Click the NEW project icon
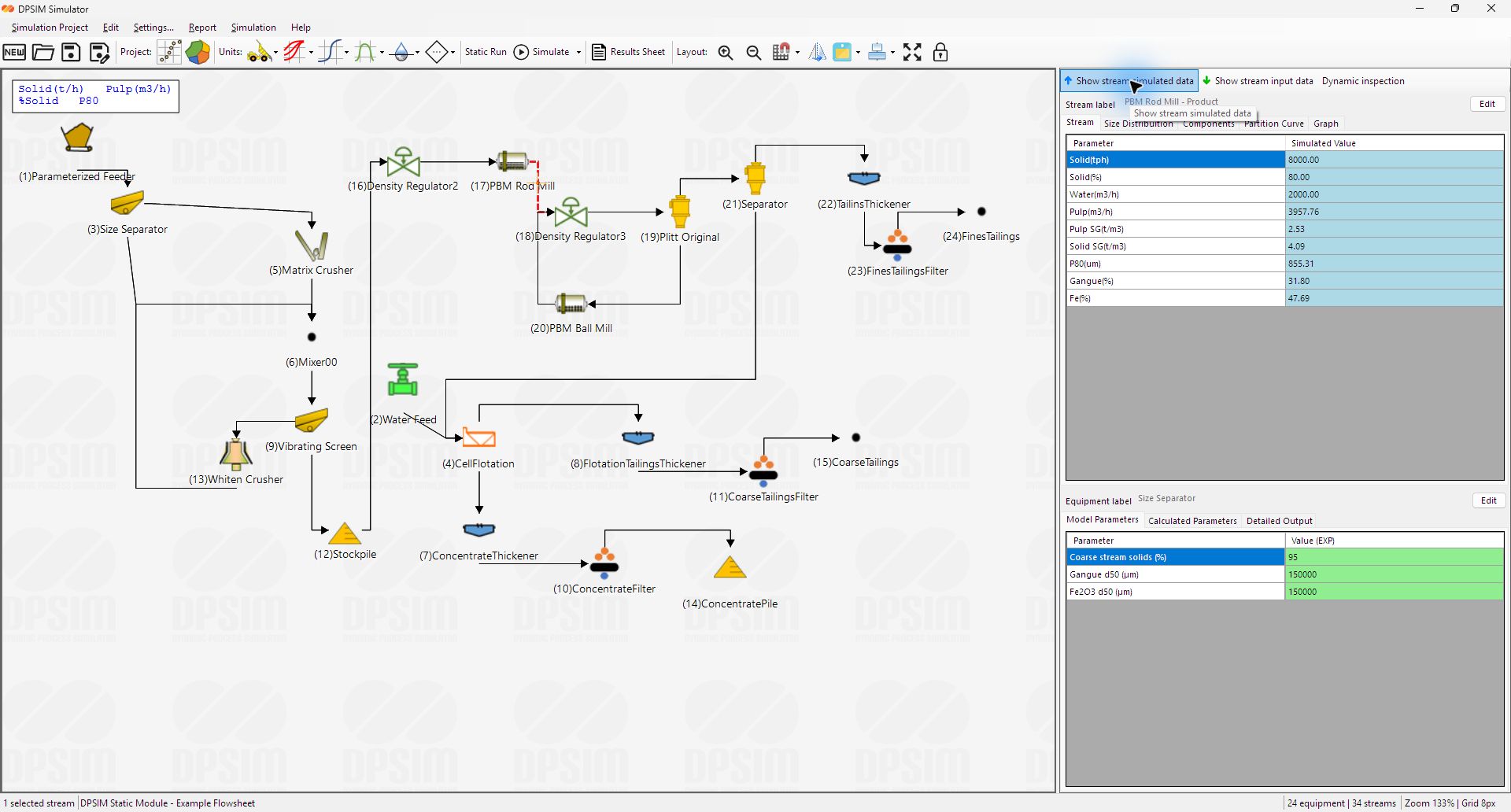This screenshot has height=812, width=1511. click(14, 53)
